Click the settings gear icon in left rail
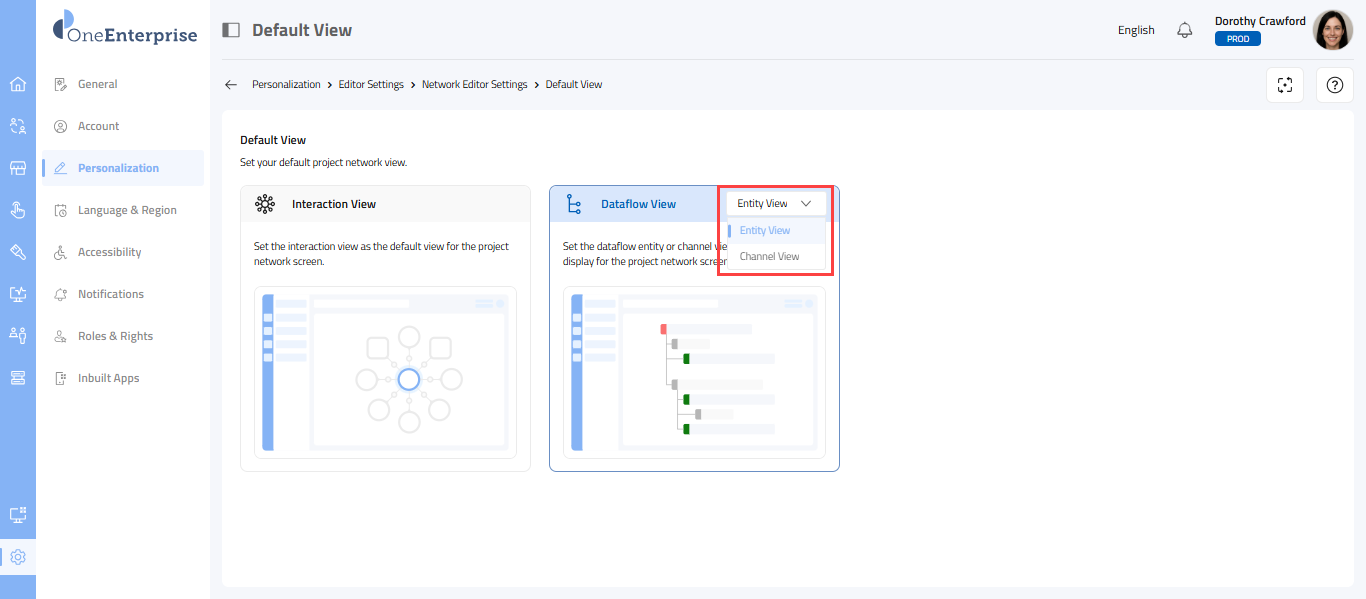 [x=17, y=557]
